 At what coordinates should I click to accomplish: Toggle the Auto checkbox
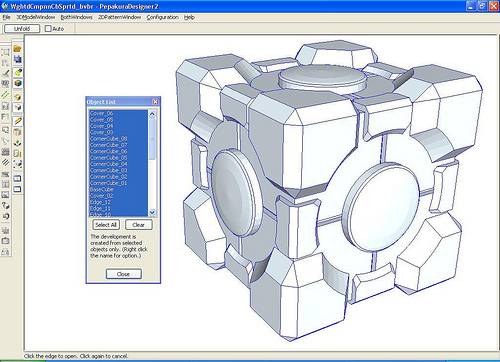(x=48, y=29)
